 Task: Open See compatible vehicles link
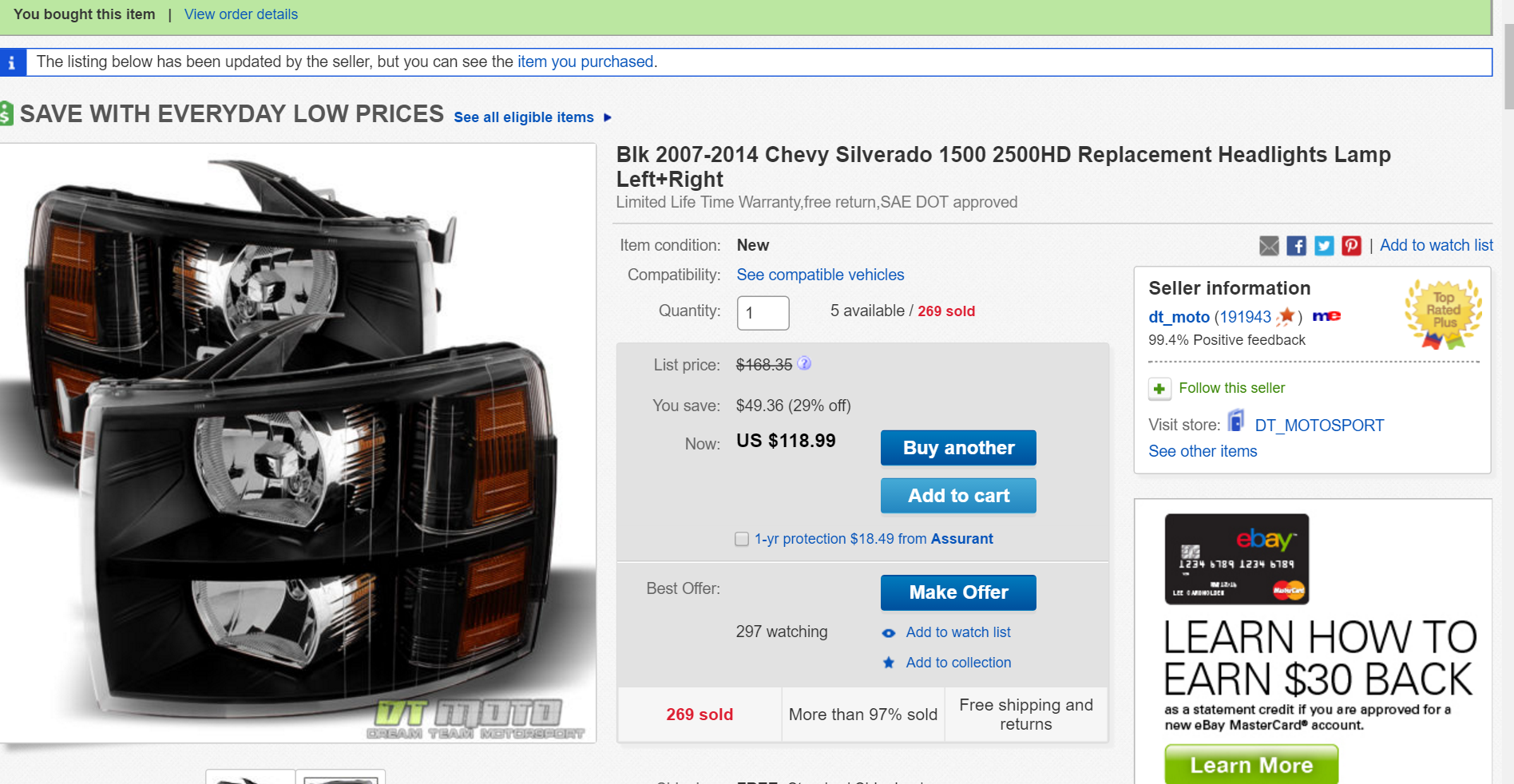tap(820, 275)
